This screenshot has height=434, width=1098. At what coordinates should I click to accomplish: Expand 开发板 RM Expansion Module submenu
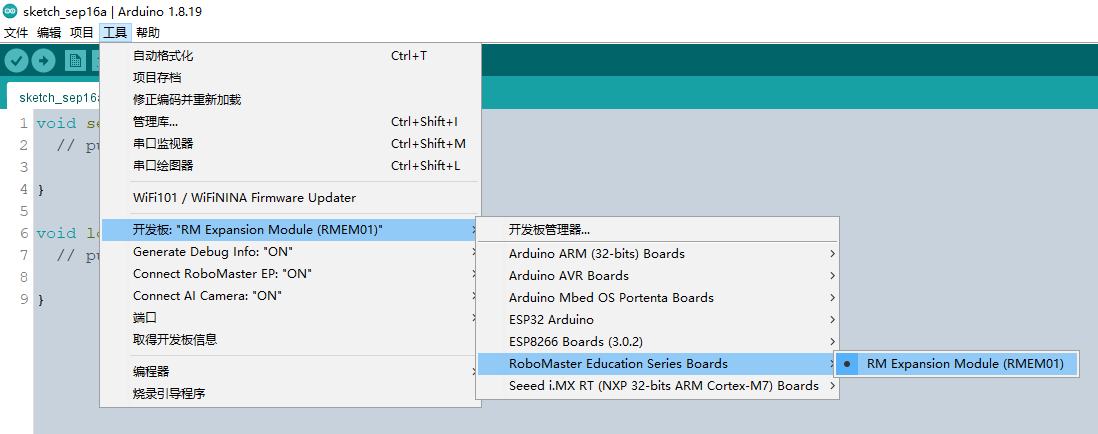(291, 230)
